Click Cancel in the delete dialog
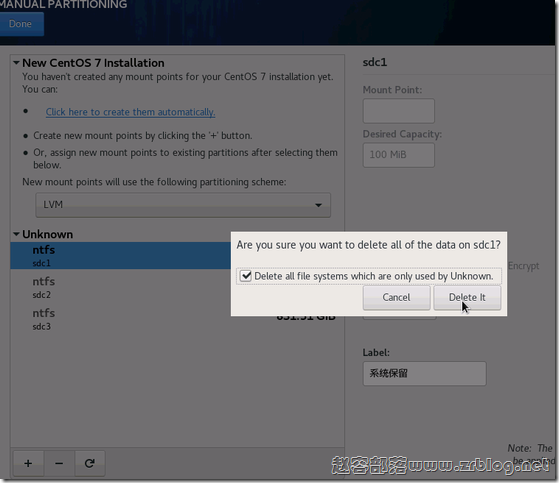 [396, 297]
